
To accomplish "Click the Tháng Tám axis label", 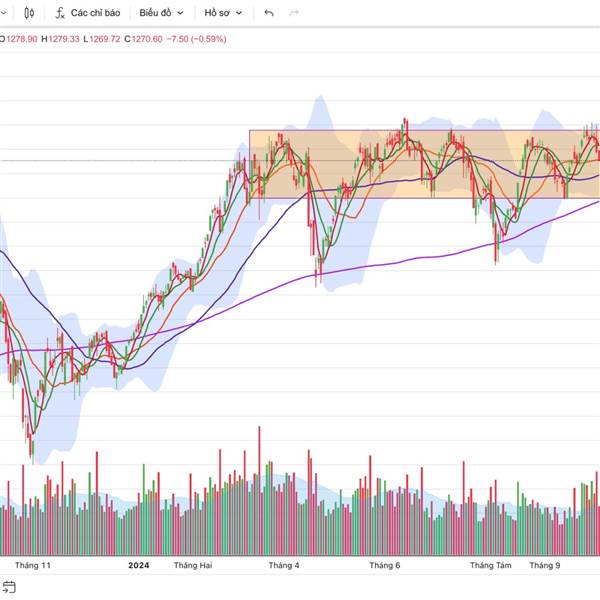I will 491,565.
